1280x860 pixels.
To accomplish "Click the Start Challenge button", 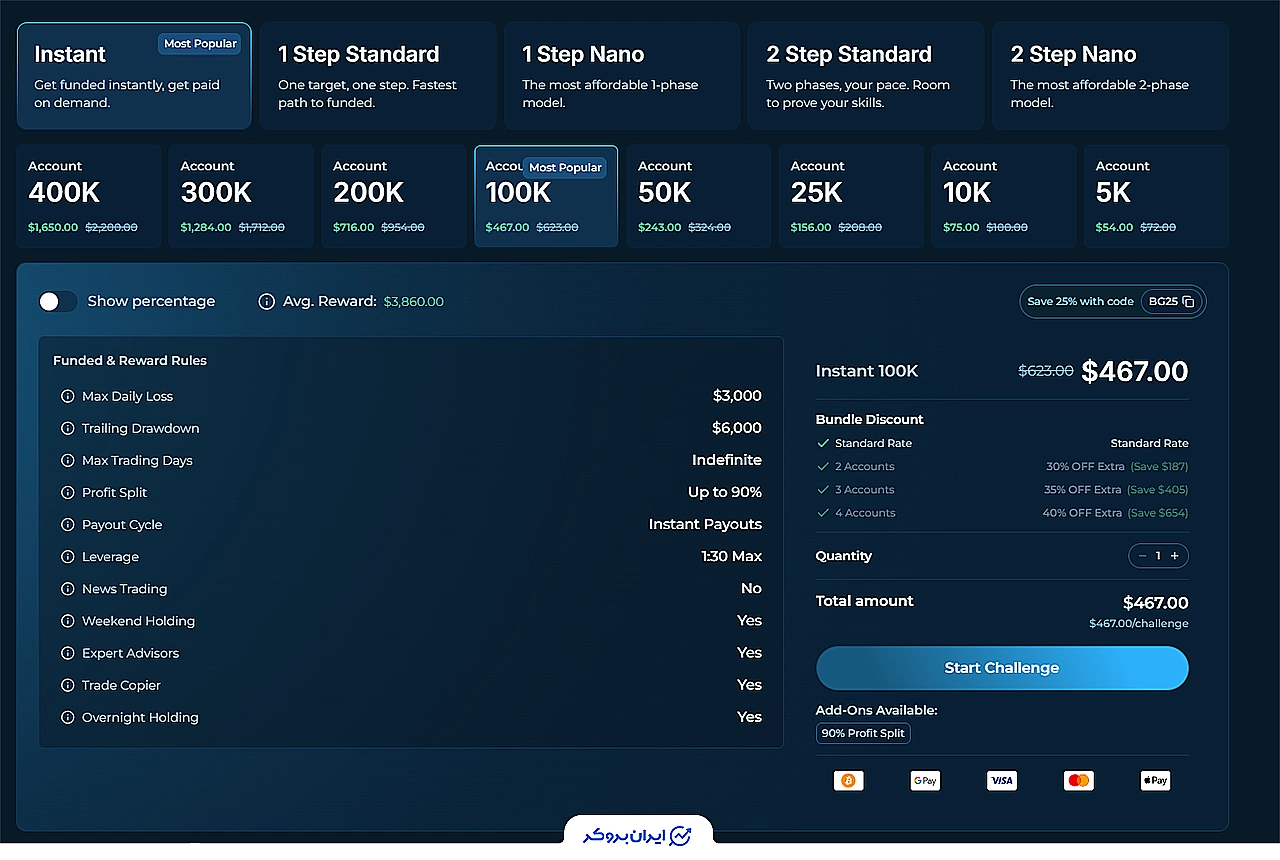I will click(x=1002, y=668).
